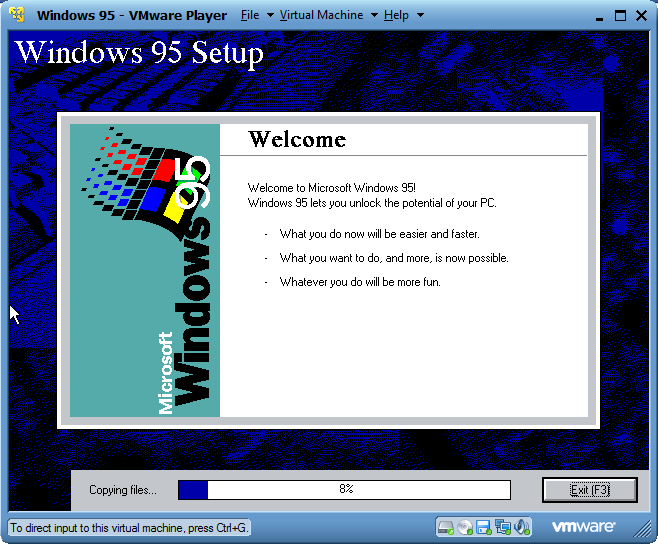Click the vmware logo in status bar

coord(583,527)
